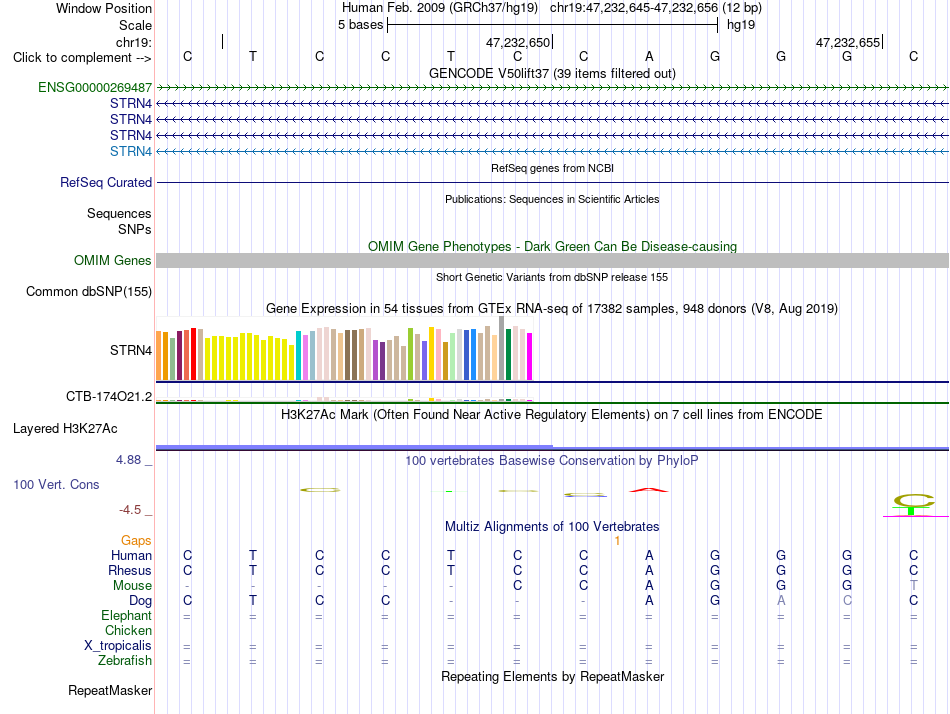
Task: Open the PhyloP Basewise Conservation title
Action: pos(552,461)
